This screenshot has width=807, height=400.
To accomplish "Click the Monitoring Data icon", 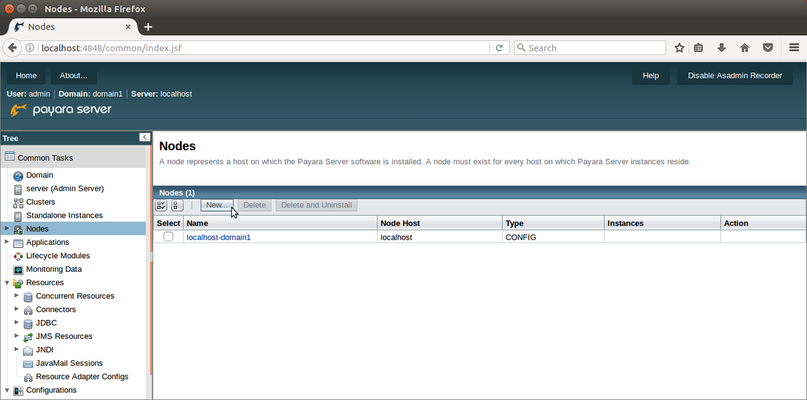I will (18, 270).
